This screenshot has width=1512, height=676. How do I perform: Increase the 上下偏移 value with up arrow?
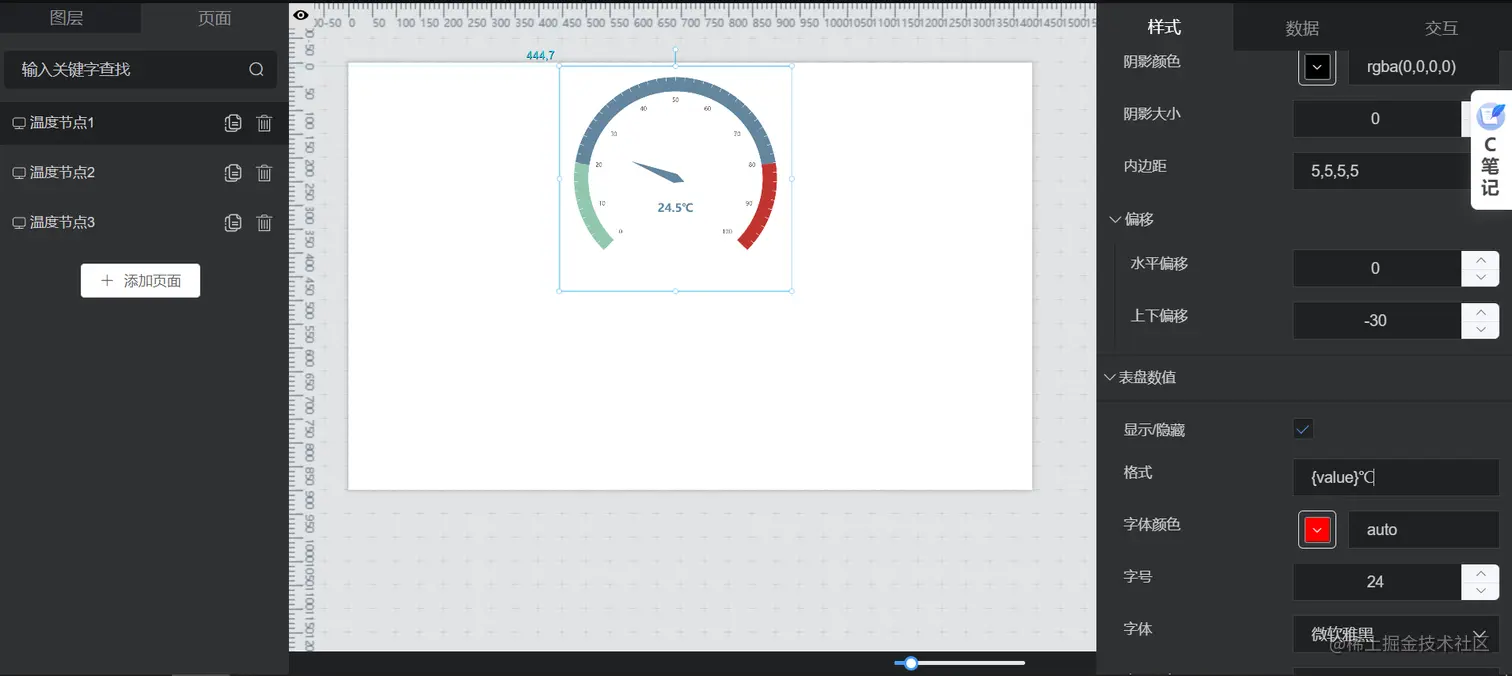(1480, 311)
